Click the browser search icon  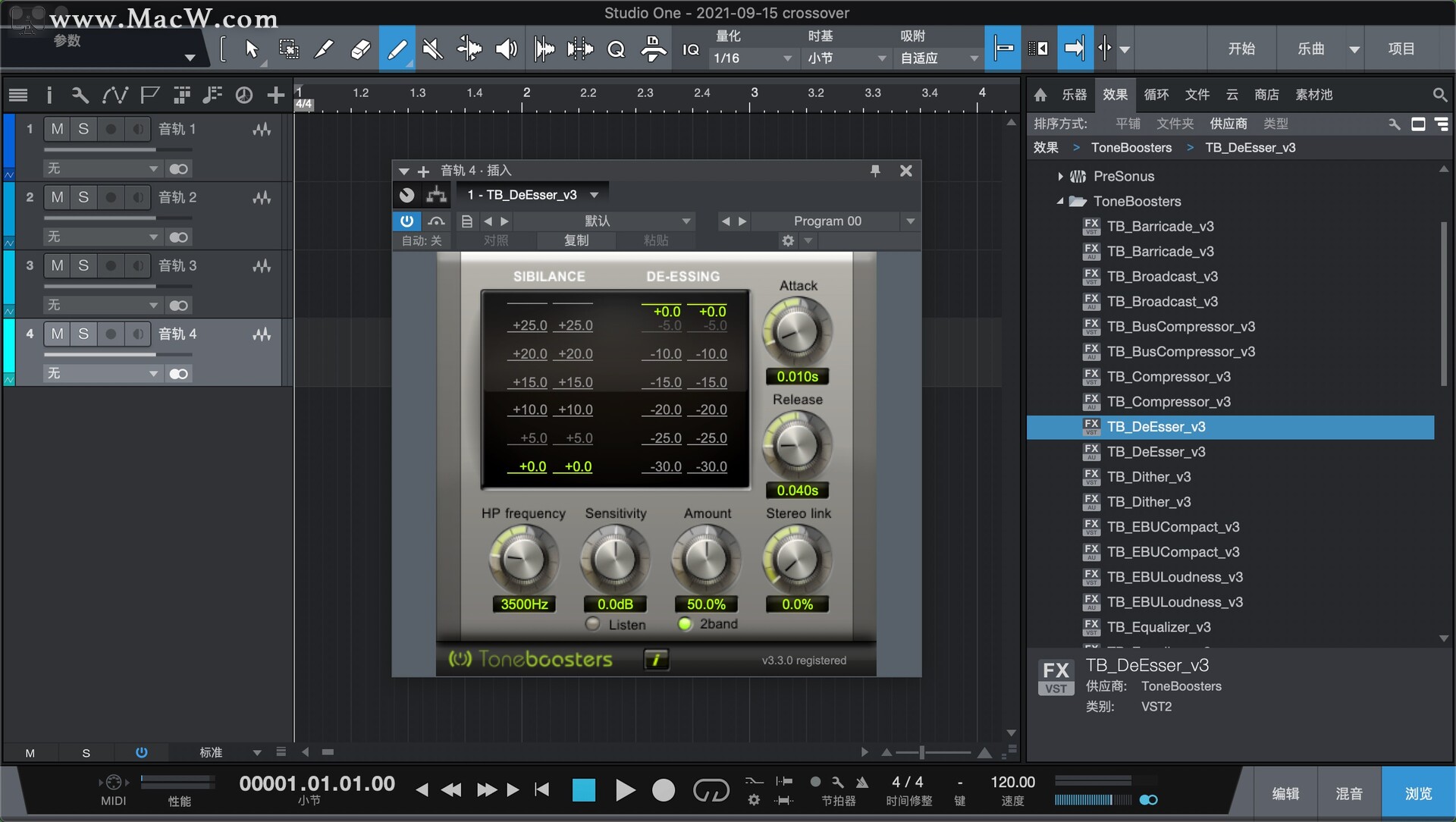(1439, 95)
